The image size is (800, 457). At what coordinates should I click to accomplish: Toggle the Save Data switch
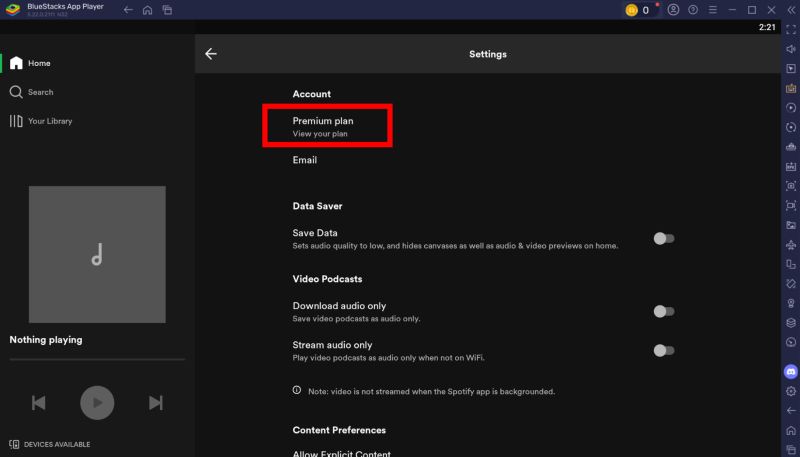pos(664,238)
